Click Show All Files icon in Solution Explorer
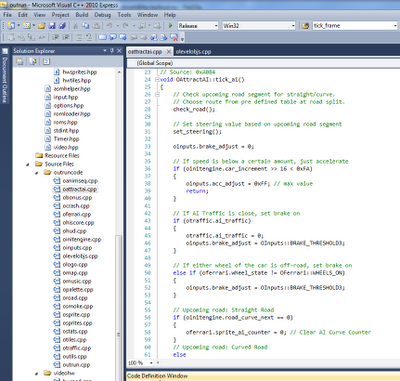Viewport: 400px width, 381px height. pyautogui.click(x=33, y=61)
